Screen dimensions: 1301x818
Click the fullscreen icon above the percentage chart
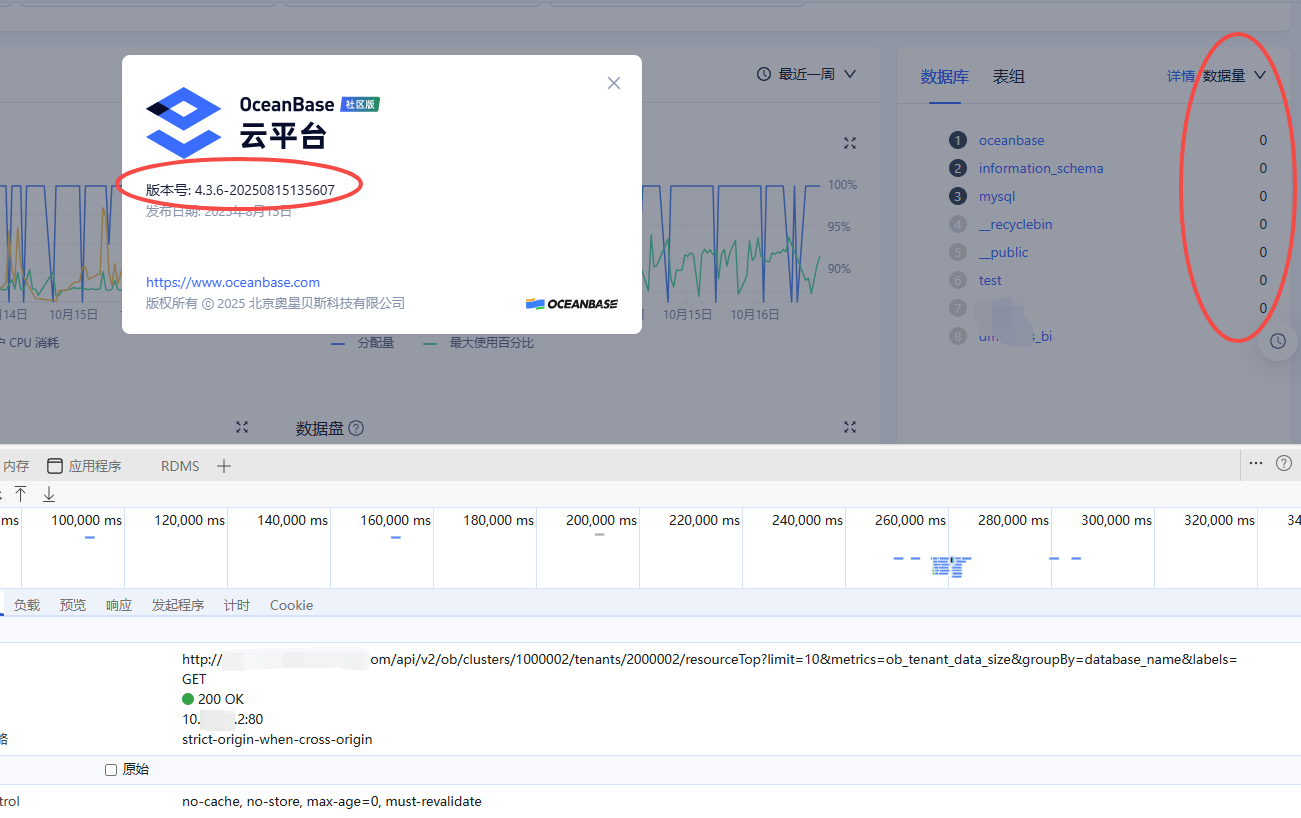(x=850, y=143)
